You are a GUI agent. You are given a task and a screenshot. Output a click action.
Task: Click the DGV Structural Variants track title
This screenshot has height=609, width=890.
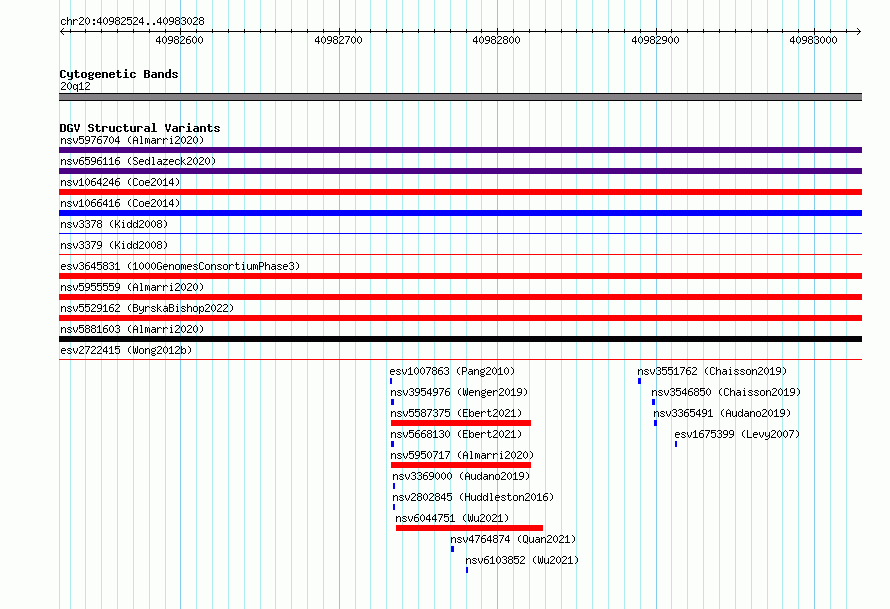pyautogui.click(x=140, y=128)
